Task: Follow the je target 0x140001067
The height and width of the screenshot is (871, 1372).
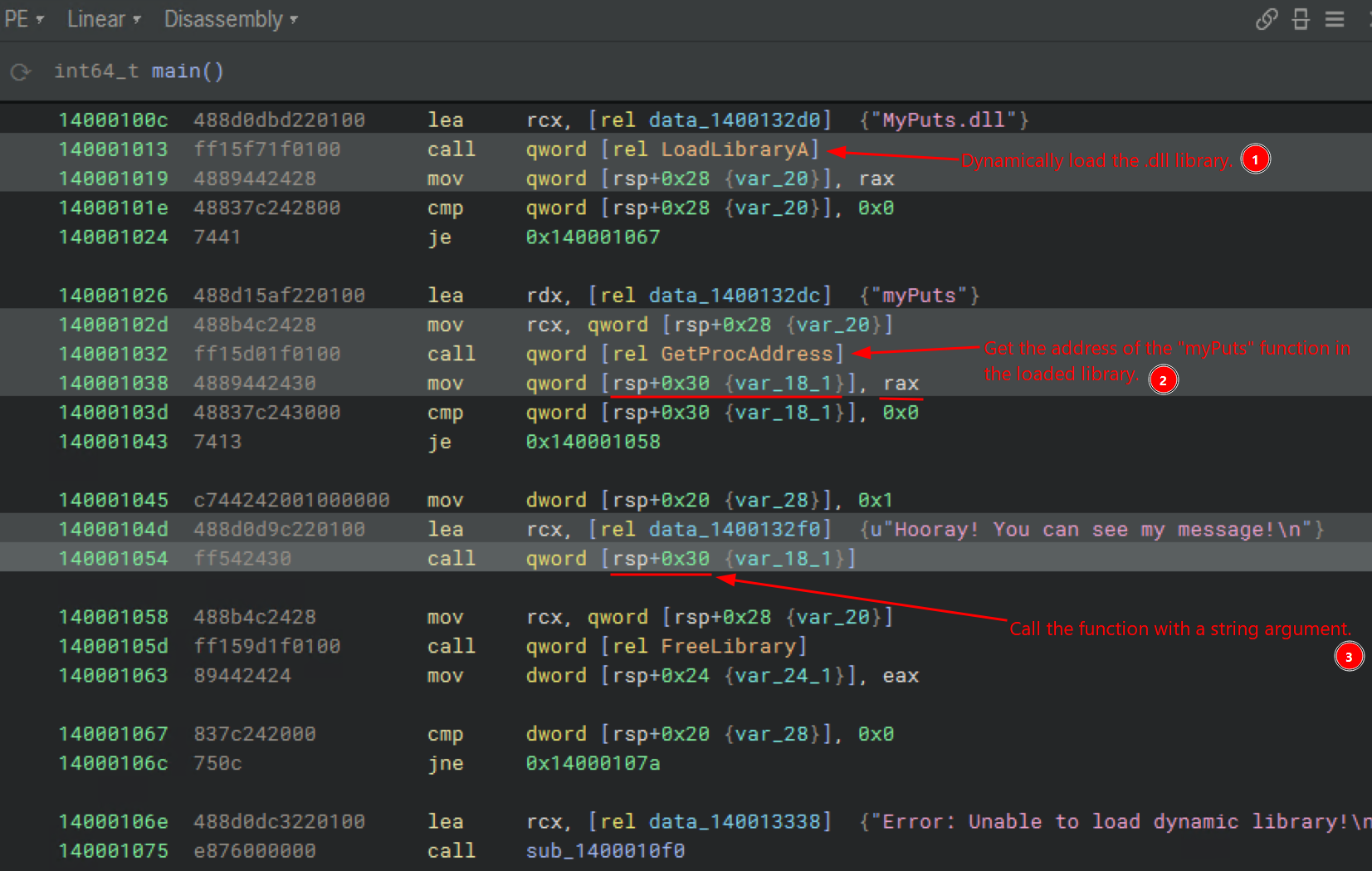Action: click(x=593, y=237)
